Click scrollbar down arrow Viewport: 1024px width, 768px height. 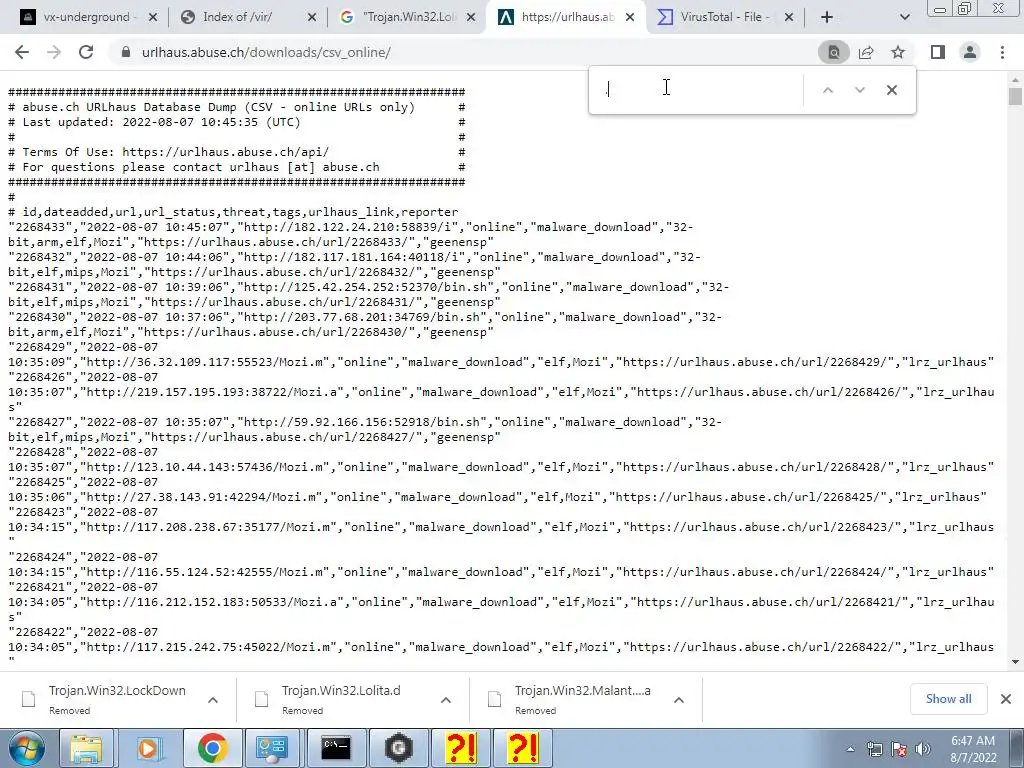(1015, 662)
